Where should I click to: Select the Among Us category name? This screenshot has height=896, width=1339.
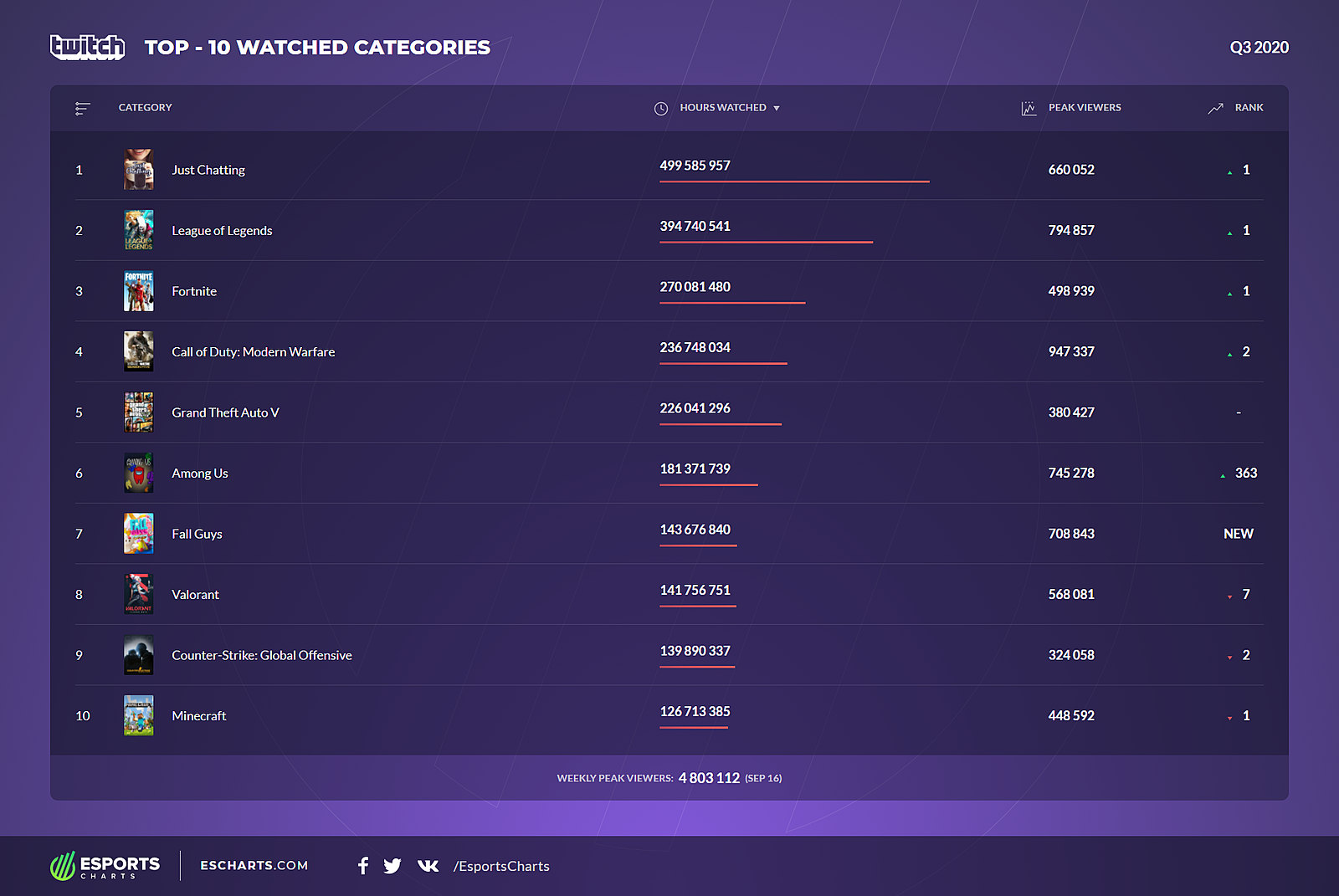tap(200, 474)
